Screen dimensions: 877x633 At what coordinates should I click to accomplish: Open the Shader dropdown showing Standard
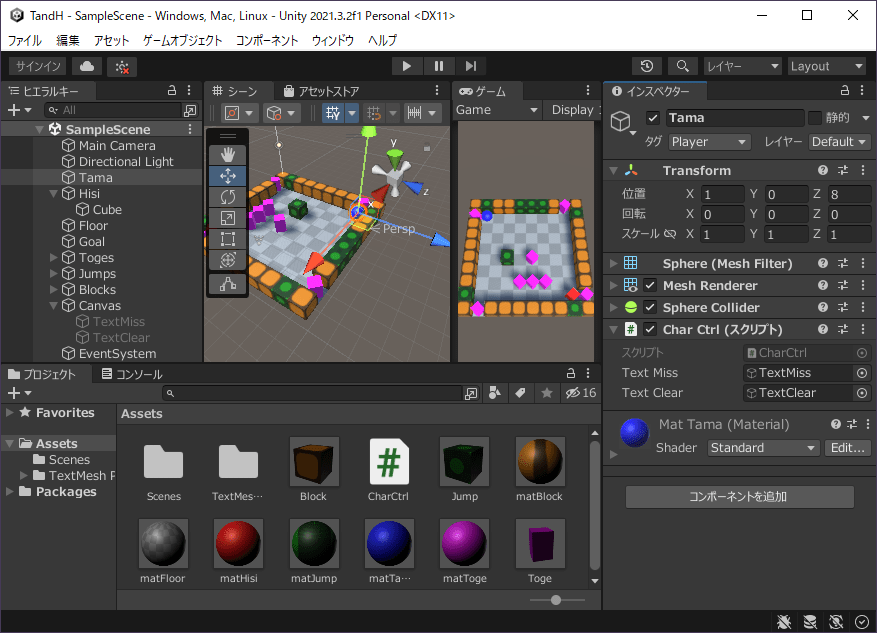[x=763, y=448]
